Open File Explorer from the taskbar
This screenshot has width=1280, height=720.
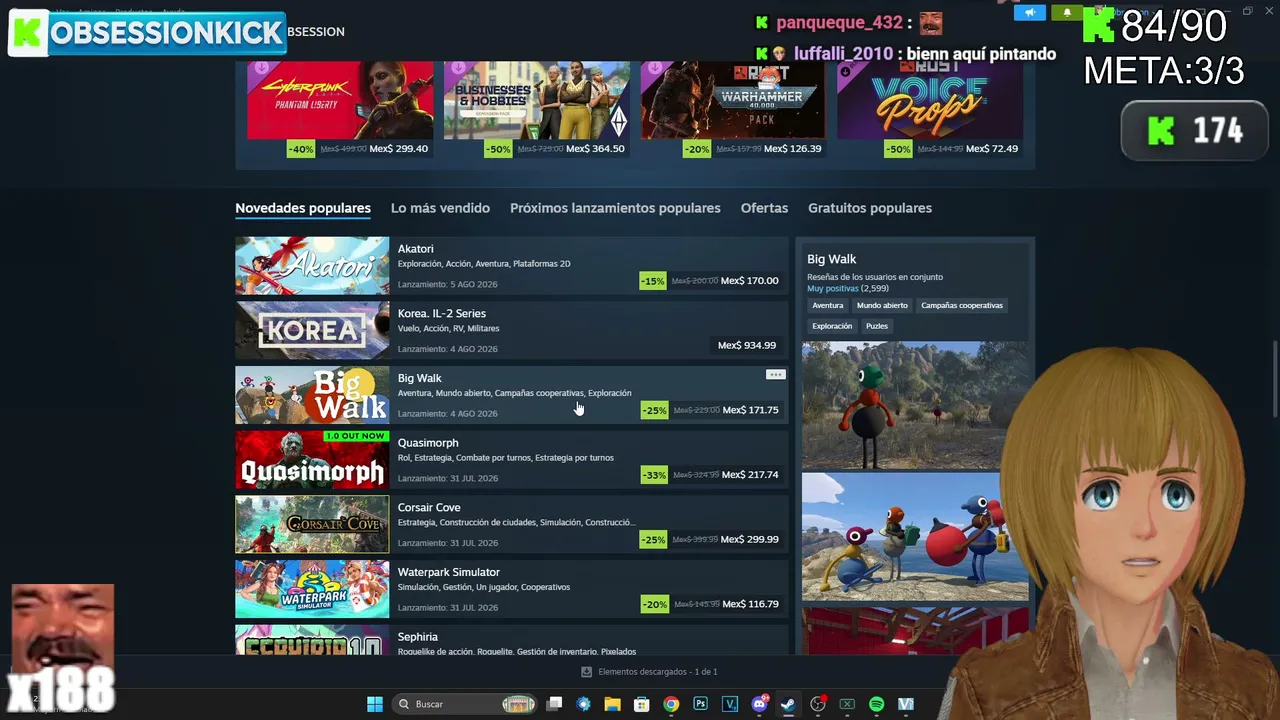(613, 704)
